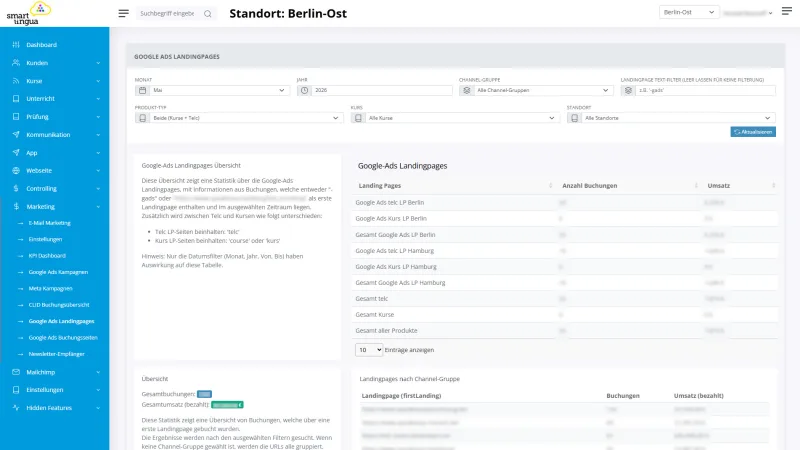The width and height of the screenshot is (800, 450).
Task: Click the Landingpage text-filter icon
Action: 628,90
